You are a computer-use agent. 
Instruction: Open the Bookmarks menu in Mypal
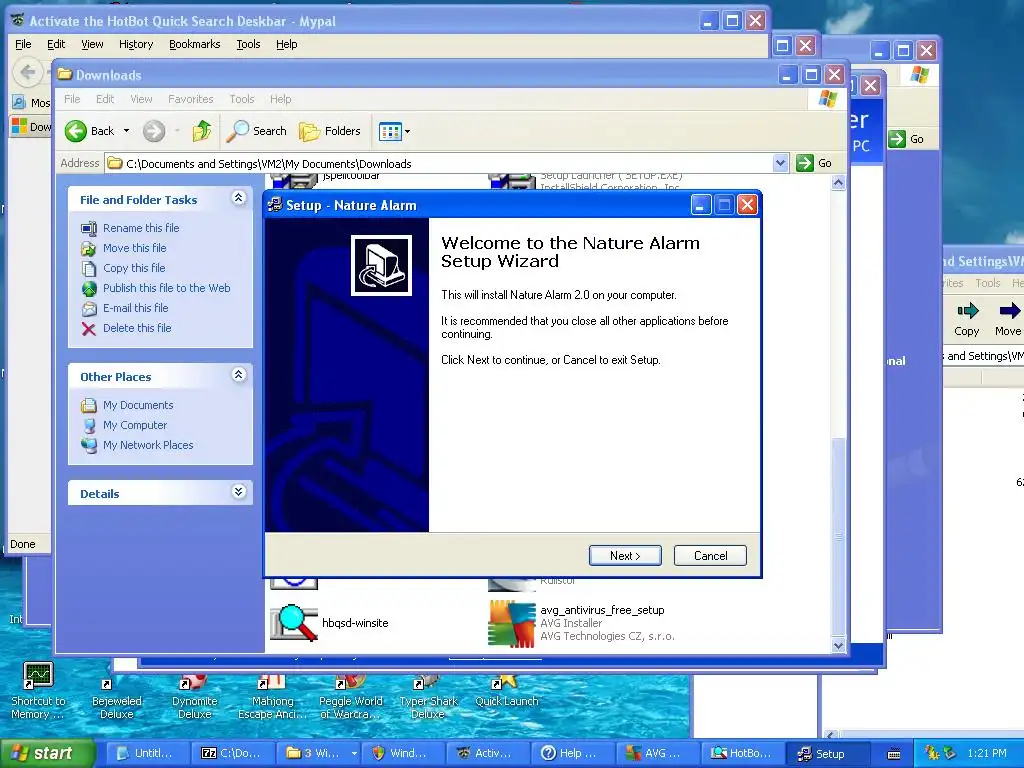(195, 44)
